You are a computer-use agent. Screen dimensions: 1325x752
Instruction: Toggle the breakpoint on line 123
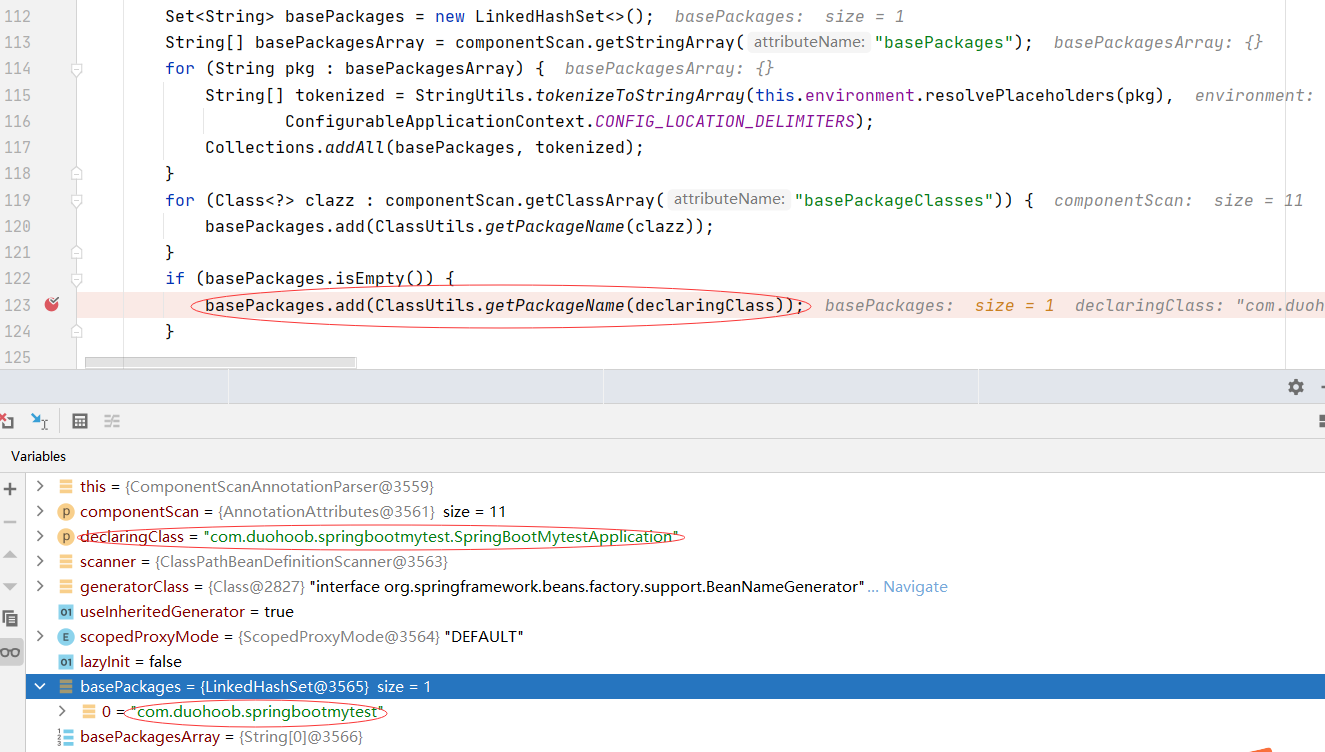(52, 305)
